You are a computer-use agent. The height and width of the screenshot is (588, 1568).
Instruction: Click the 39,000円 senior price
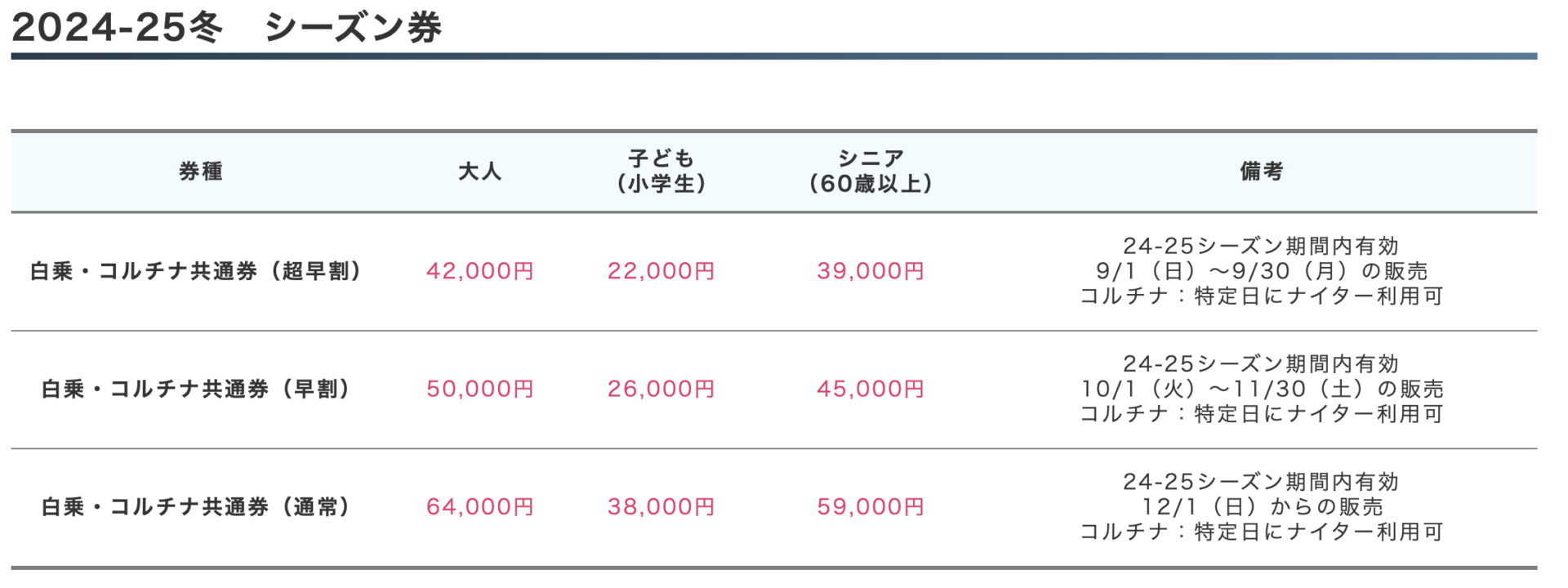871,271
